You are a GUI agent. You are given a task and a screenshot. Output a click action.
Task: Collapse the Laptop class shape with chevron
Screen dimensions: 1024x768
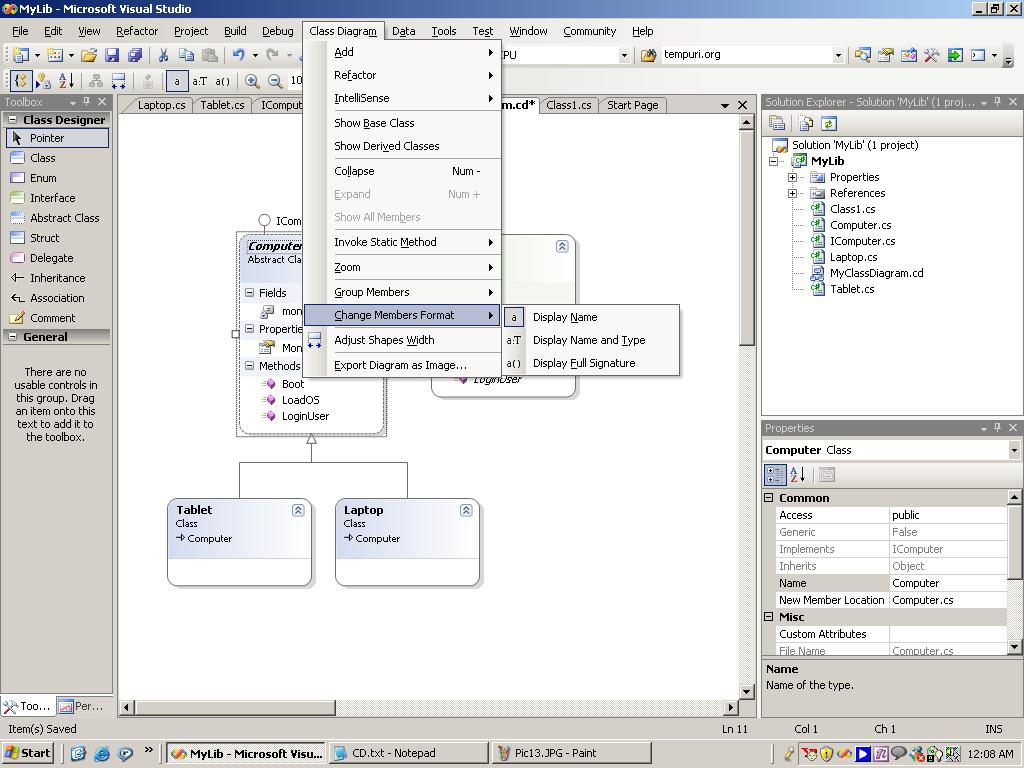pos(466,510)
